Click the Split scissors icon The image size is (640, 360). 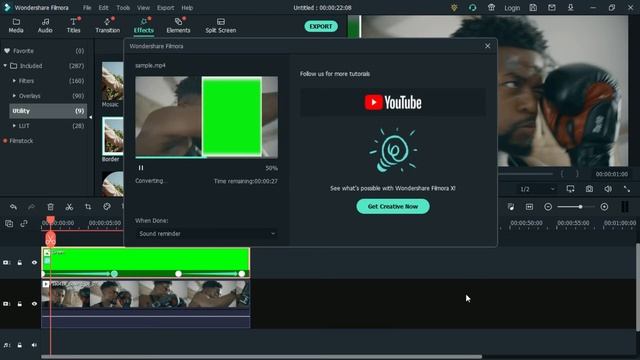69,207
